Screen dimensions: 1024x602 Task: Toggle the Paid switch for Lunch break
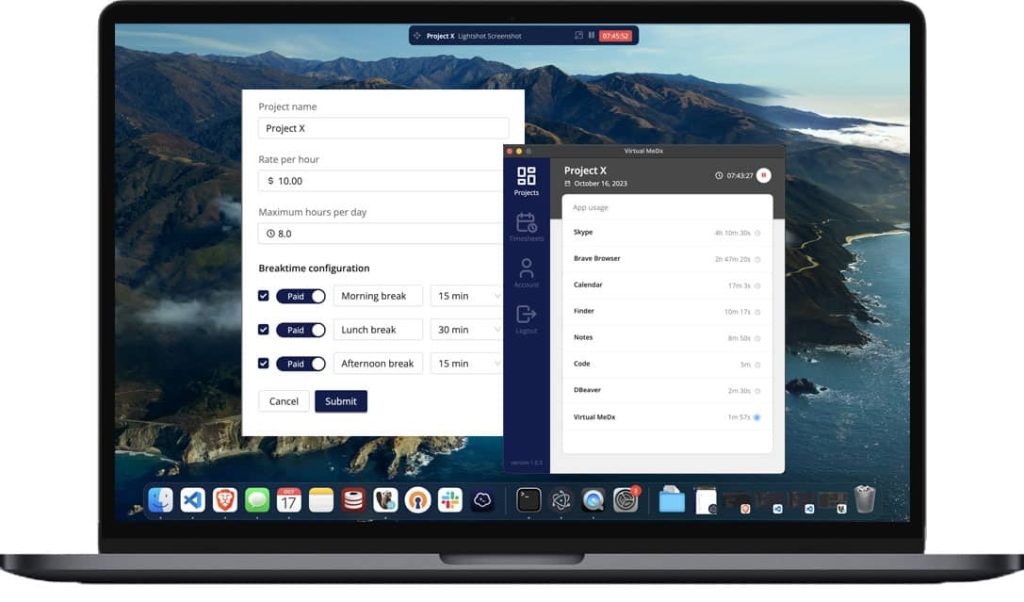click(300, 329)
